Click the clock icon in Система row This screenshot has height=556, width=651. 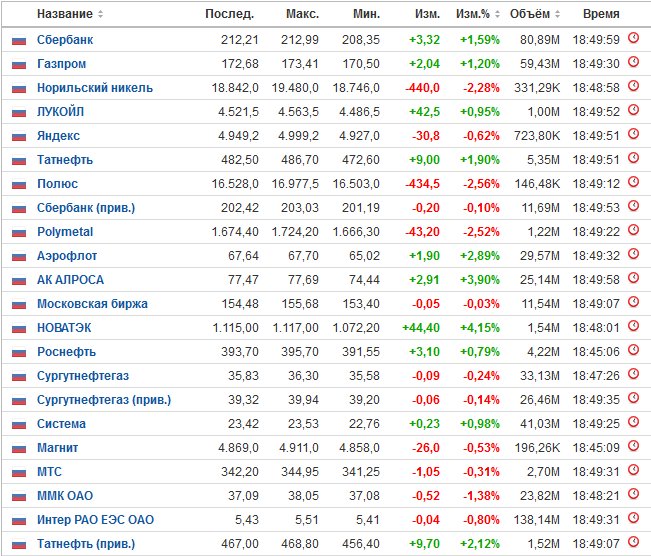[x=633, y=422]
